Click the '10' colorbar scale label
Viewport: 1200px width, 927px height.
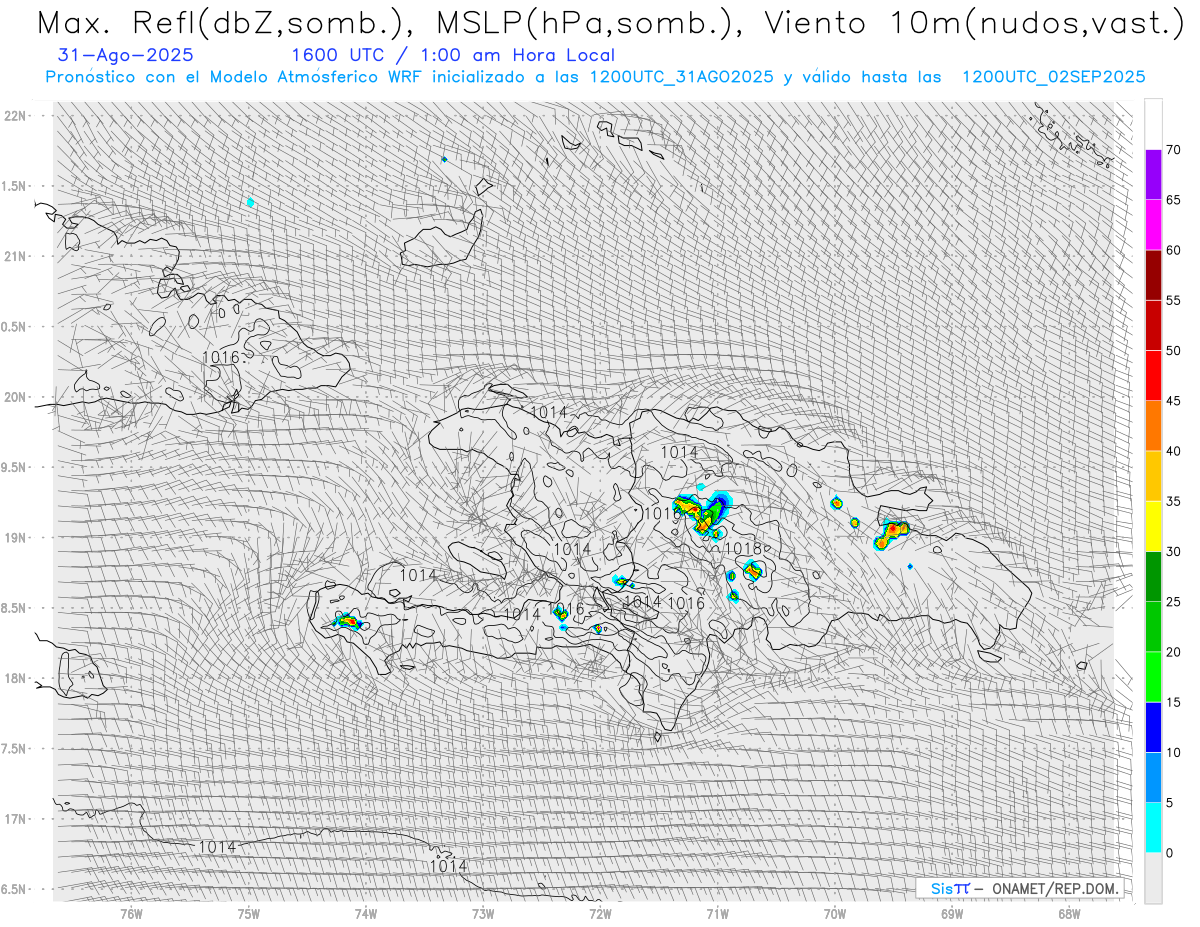1174,752
